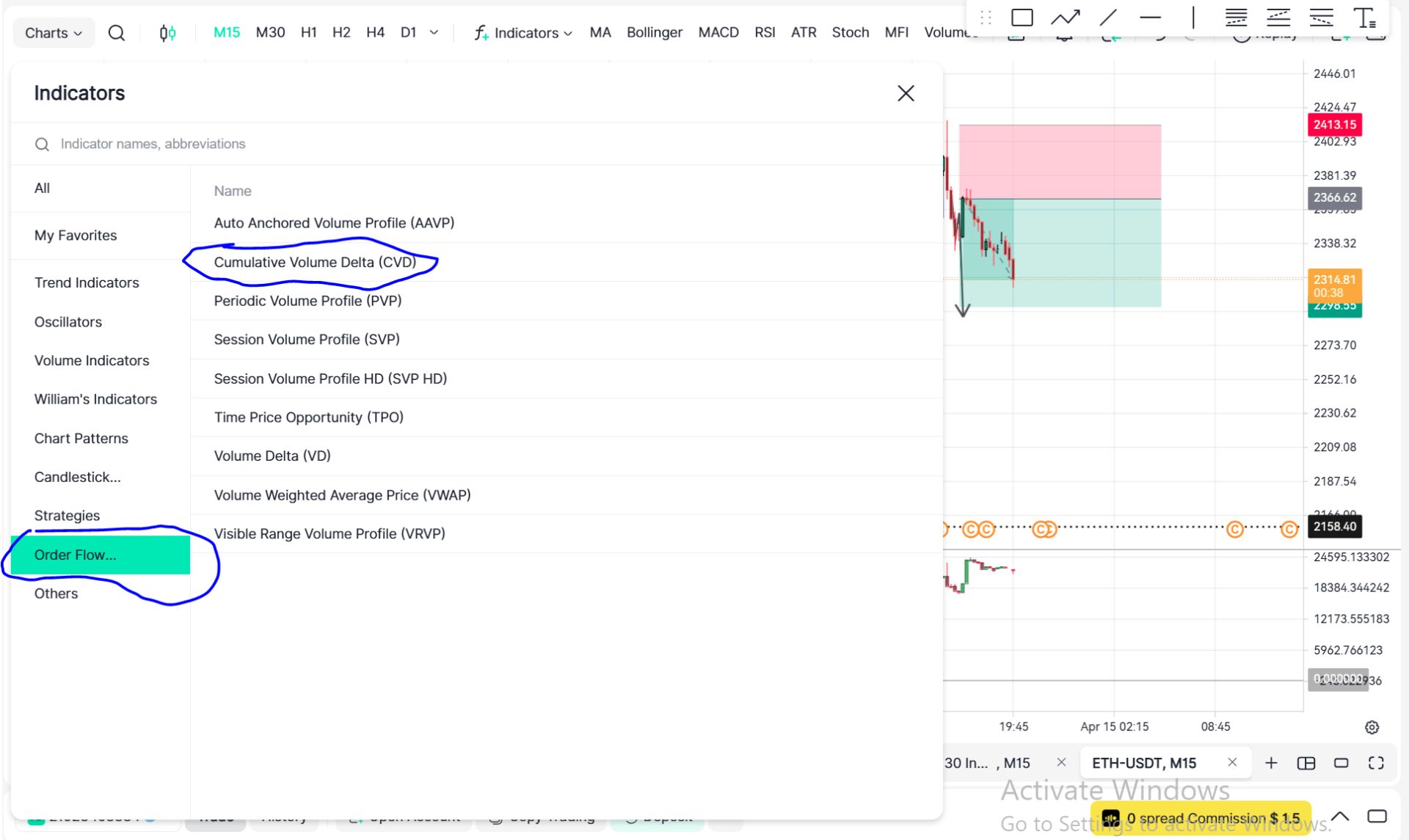
Task: Click the magnifier search icon in top toolbar
Action: [116, 33]
